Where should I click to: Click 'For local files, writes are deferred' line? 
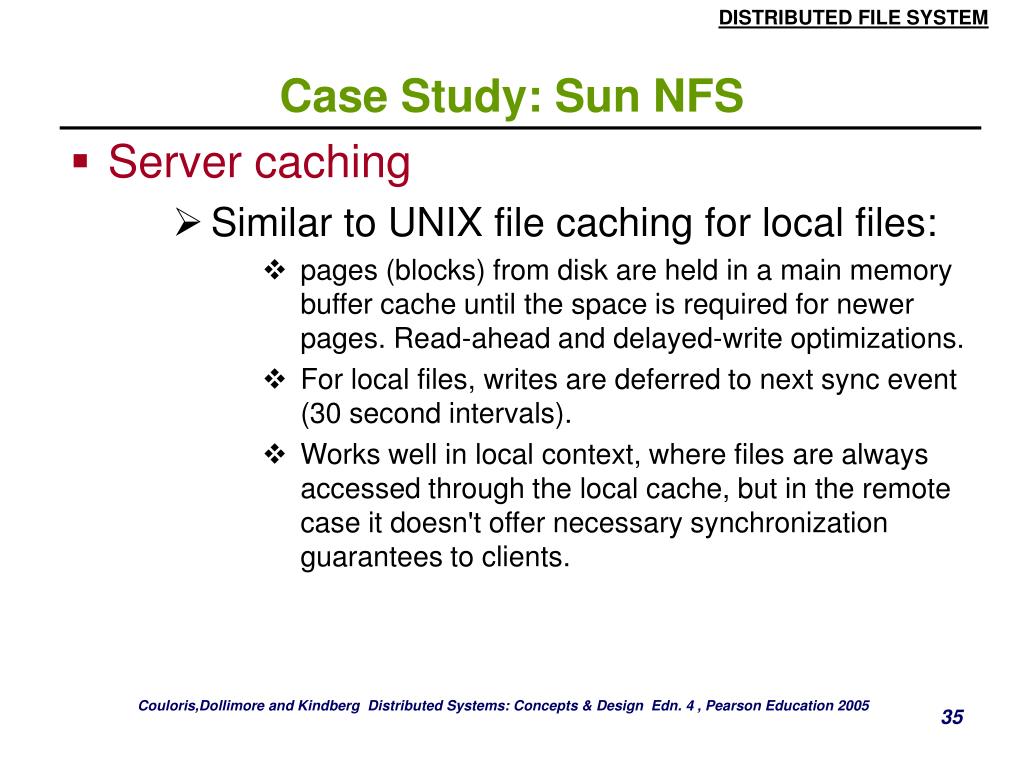pyautogui.click(x=628, y=379)
